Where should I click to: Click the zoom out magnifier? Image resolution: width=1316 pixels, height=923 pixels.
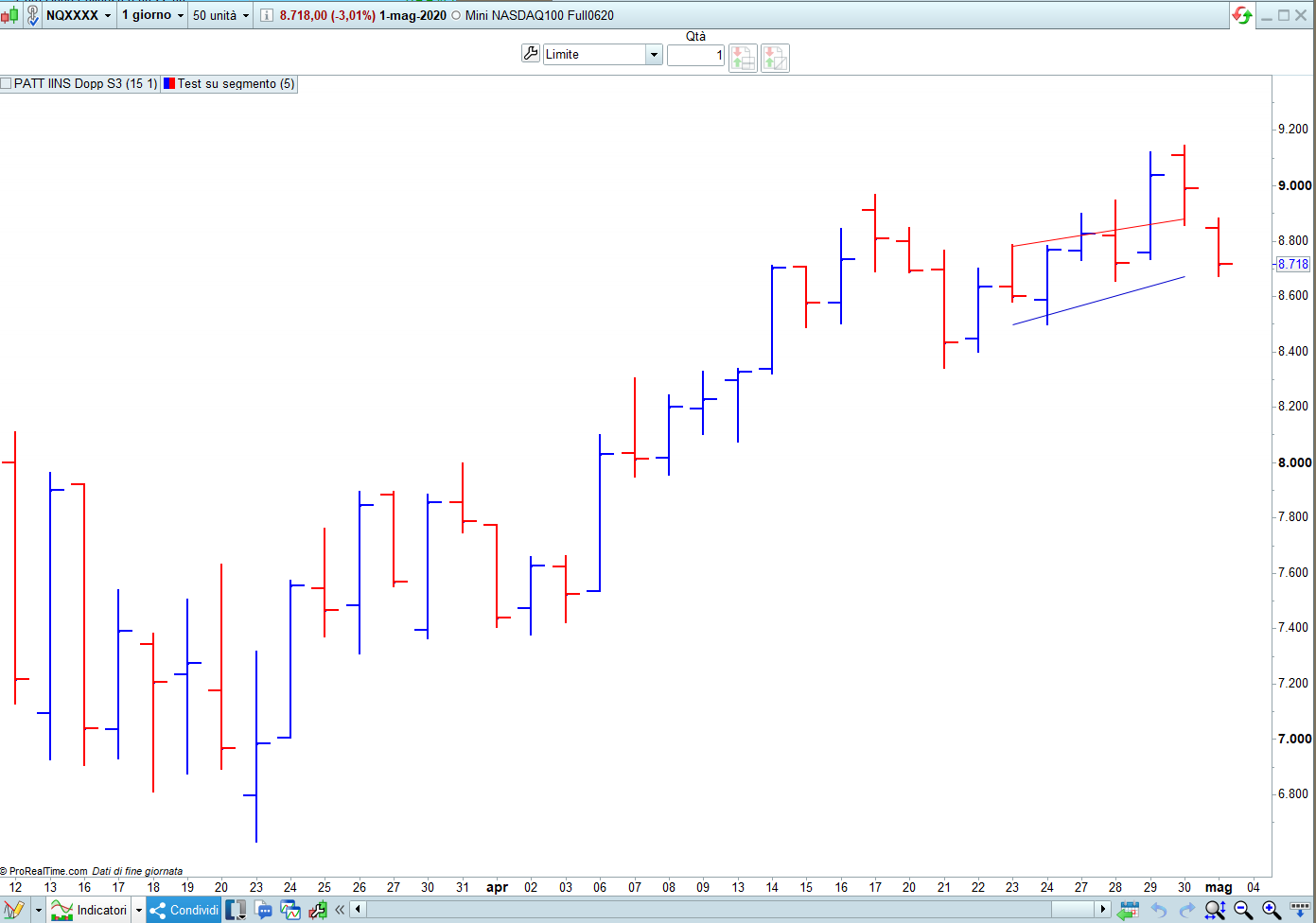pyautogui.click(x=1243, y=910)
